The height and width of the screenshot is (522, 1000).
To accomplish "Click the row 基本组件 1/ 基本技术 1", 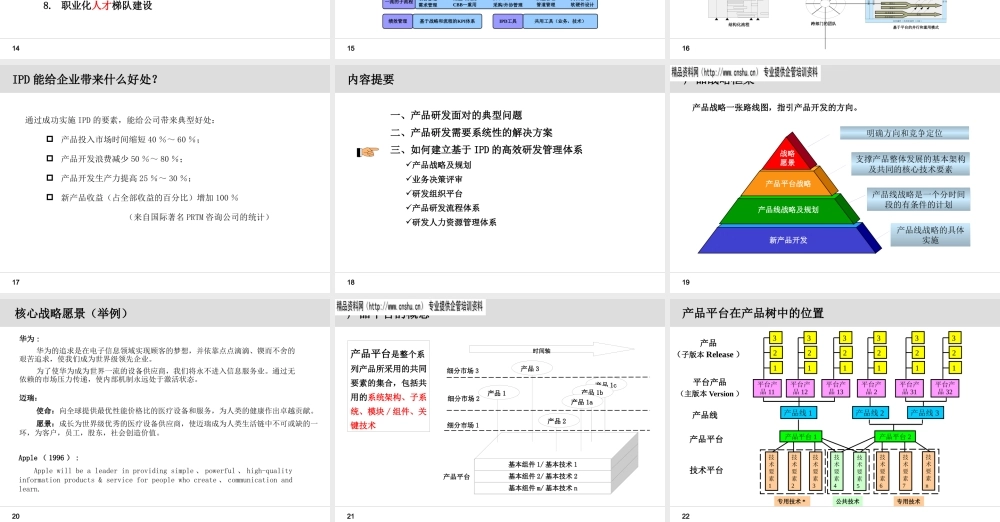I will [x=543, y=465].
